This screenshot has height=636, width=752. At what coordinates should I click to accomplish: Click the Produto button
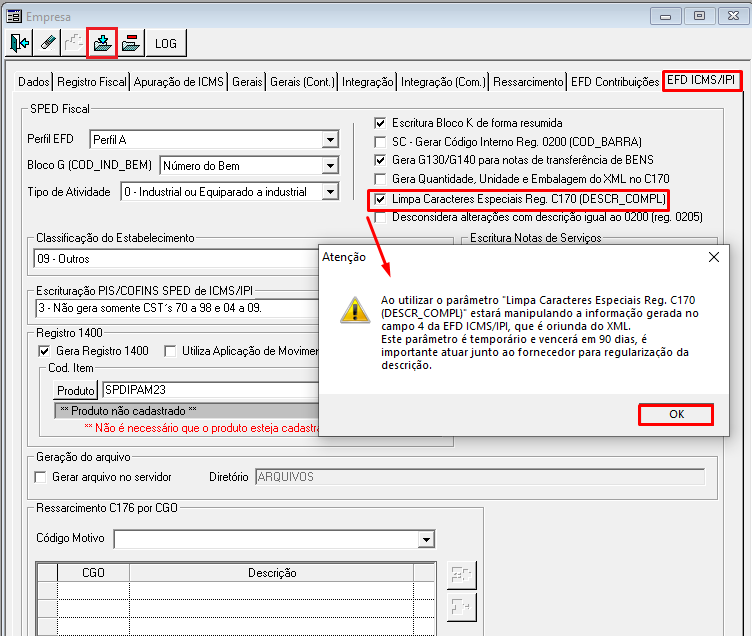(75, 390)
